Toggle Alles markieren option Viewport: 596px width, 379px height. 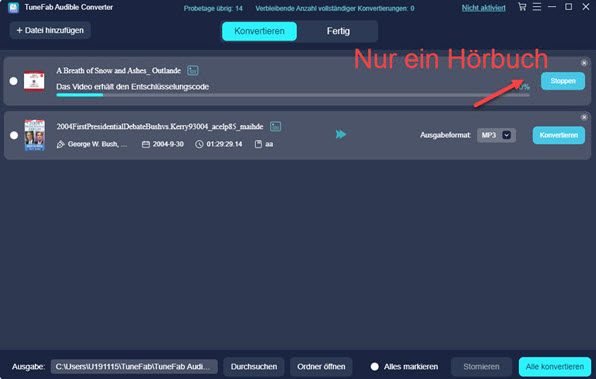pos(374,366)
